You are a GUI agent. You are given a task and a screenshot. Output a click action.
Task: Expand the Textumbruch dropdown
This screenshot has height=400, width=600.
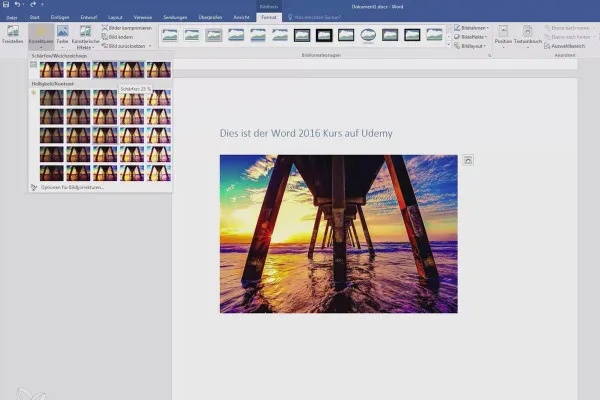(528, 37)
